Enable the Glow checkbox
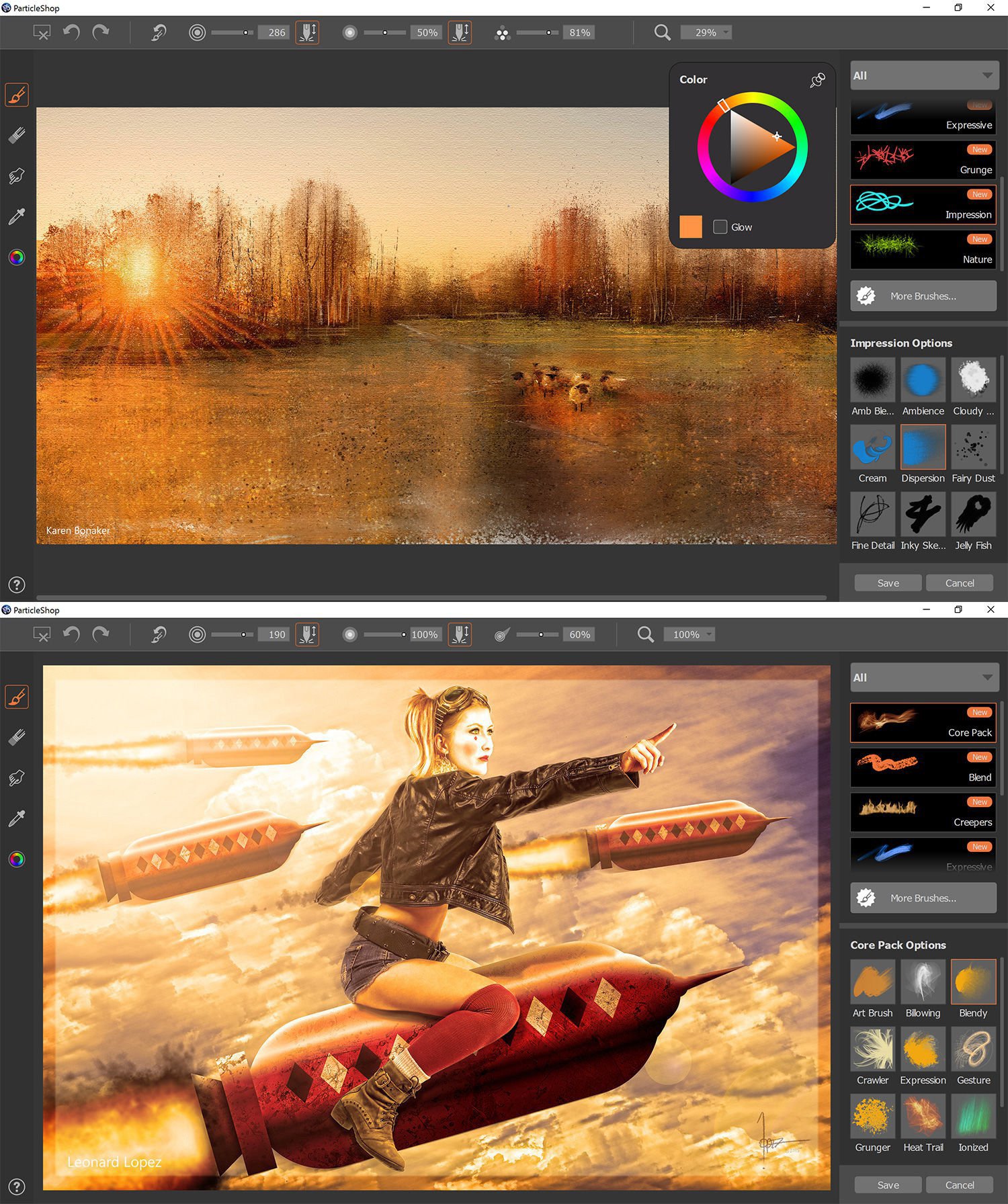 point(720,227)
